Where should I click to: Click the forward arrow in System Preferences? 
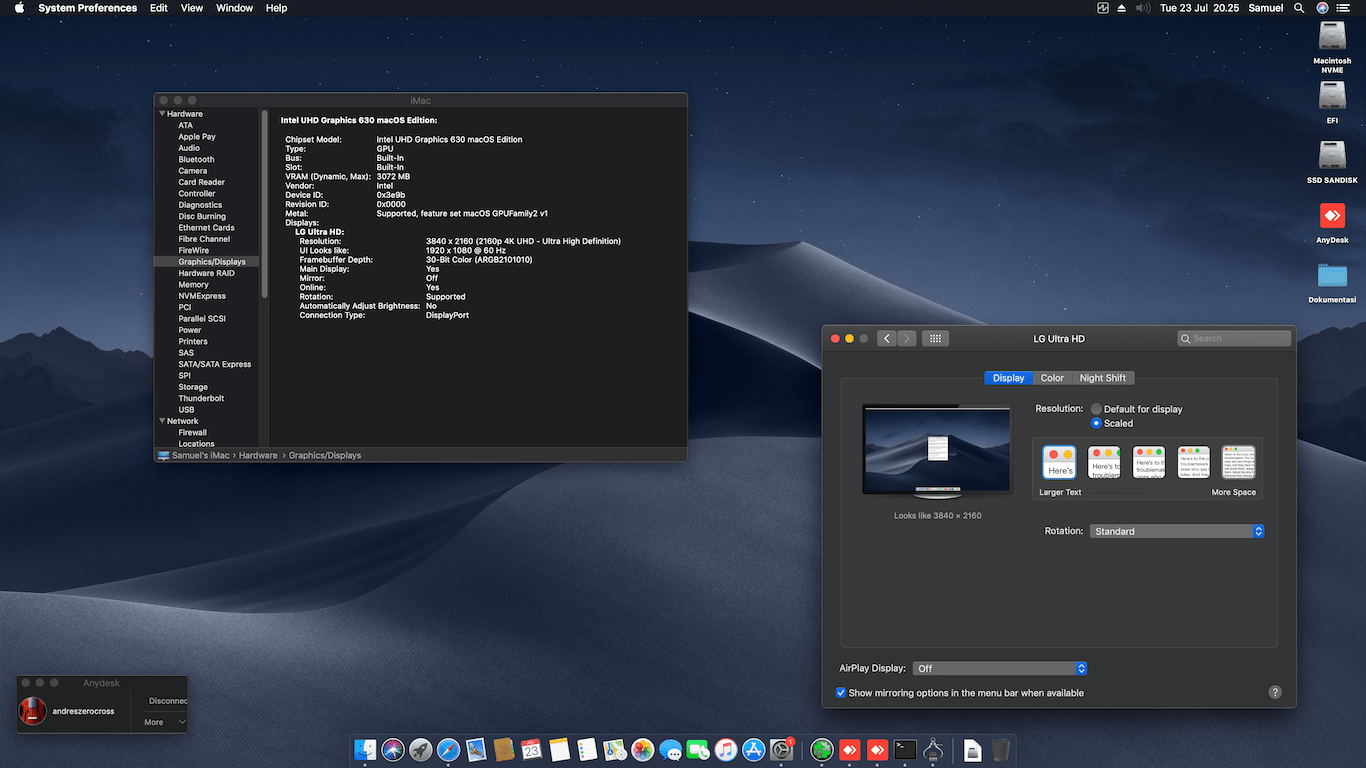(x=906, y=338)
